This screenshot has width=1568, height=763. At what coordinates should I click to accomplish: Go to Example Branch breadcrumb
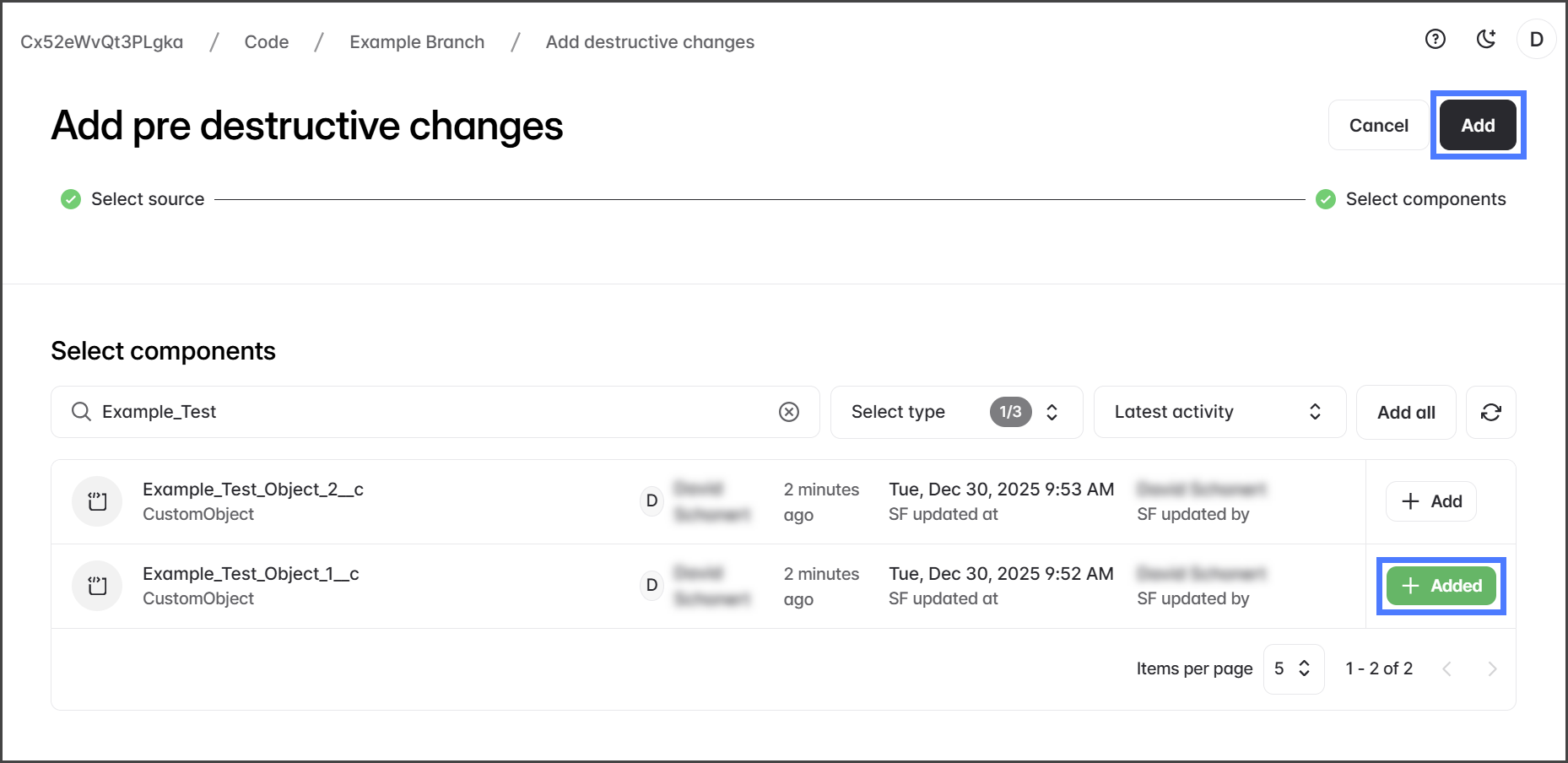417,42
